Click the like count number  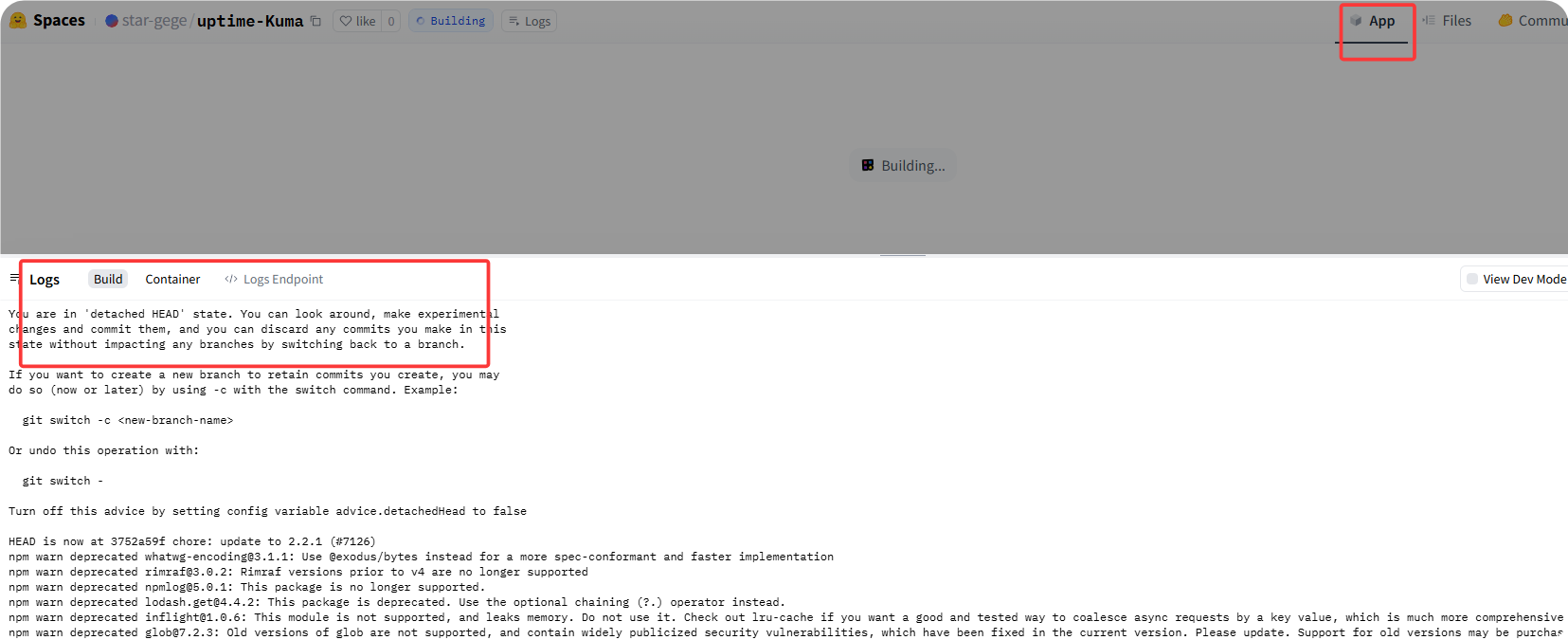[390, 21]
